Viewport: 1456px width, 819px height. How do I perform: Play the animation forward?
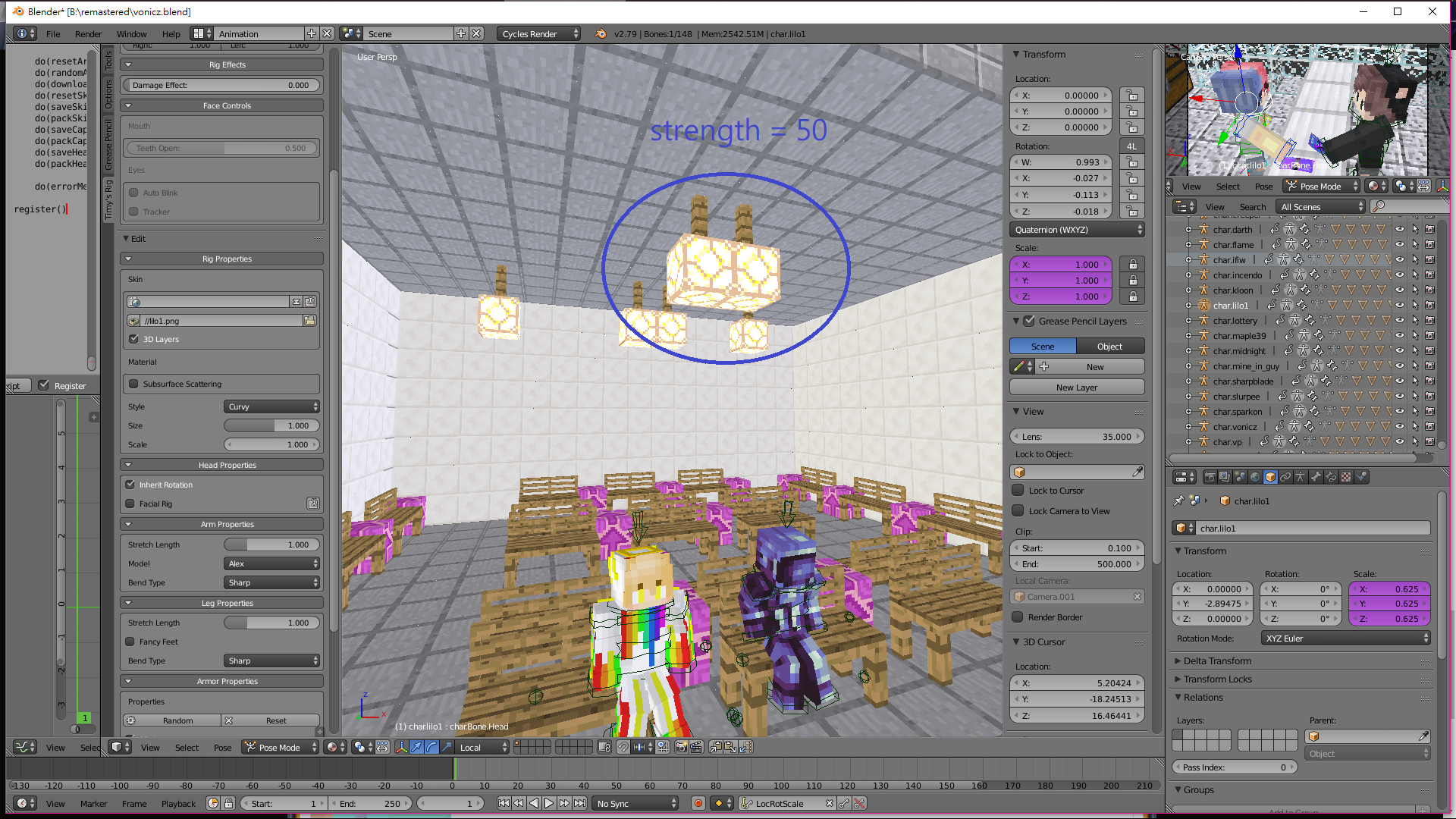point(549,803)
